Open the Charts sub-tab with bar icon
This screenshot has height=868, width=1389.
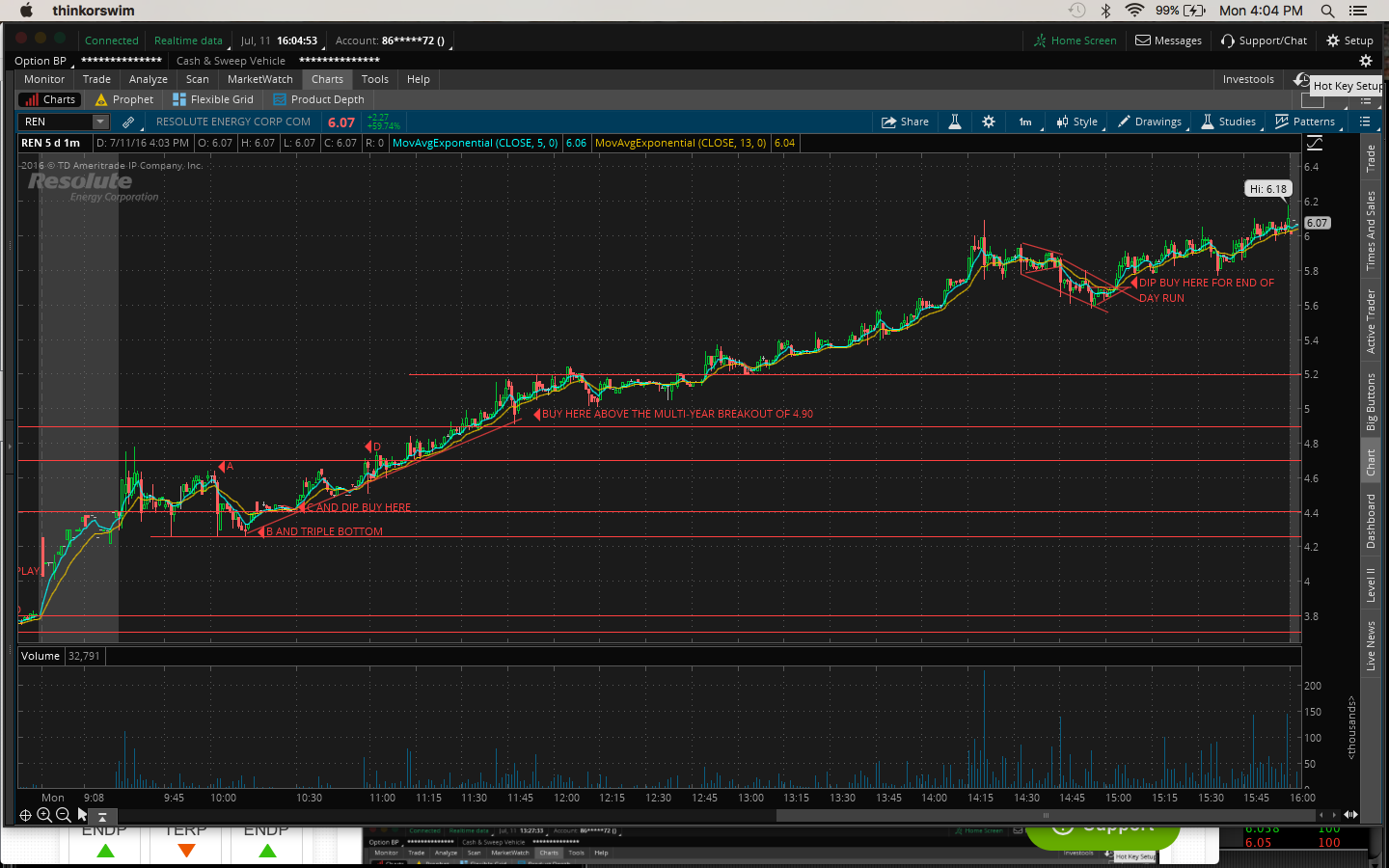[x=50, y=99]
